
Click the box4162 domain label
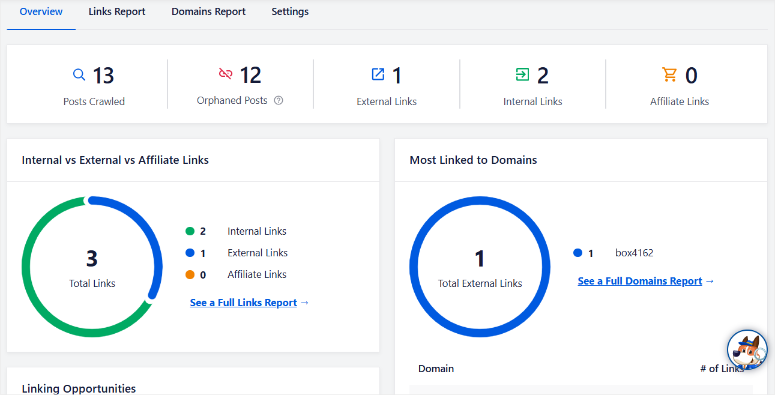(x=634, y=253)
